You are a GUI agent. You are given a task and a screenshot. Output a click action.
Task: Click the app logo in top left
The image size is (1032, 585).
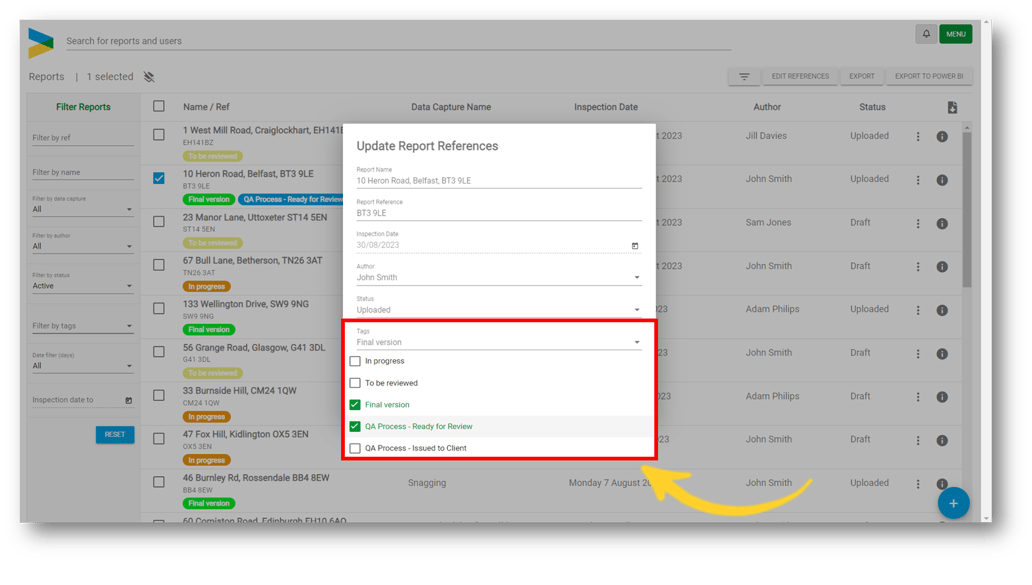tap(41, 42)
